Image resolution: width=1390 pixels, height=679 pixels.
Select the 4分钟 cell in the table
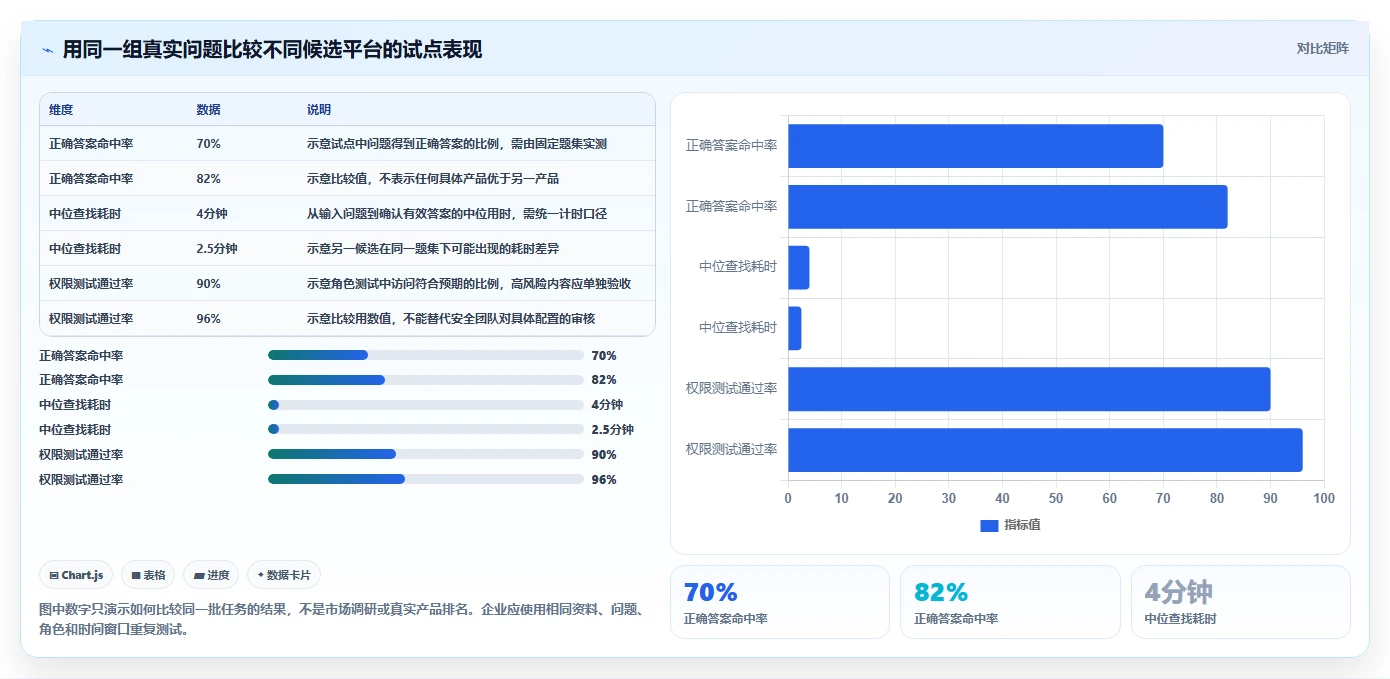(x=212, y=214)
